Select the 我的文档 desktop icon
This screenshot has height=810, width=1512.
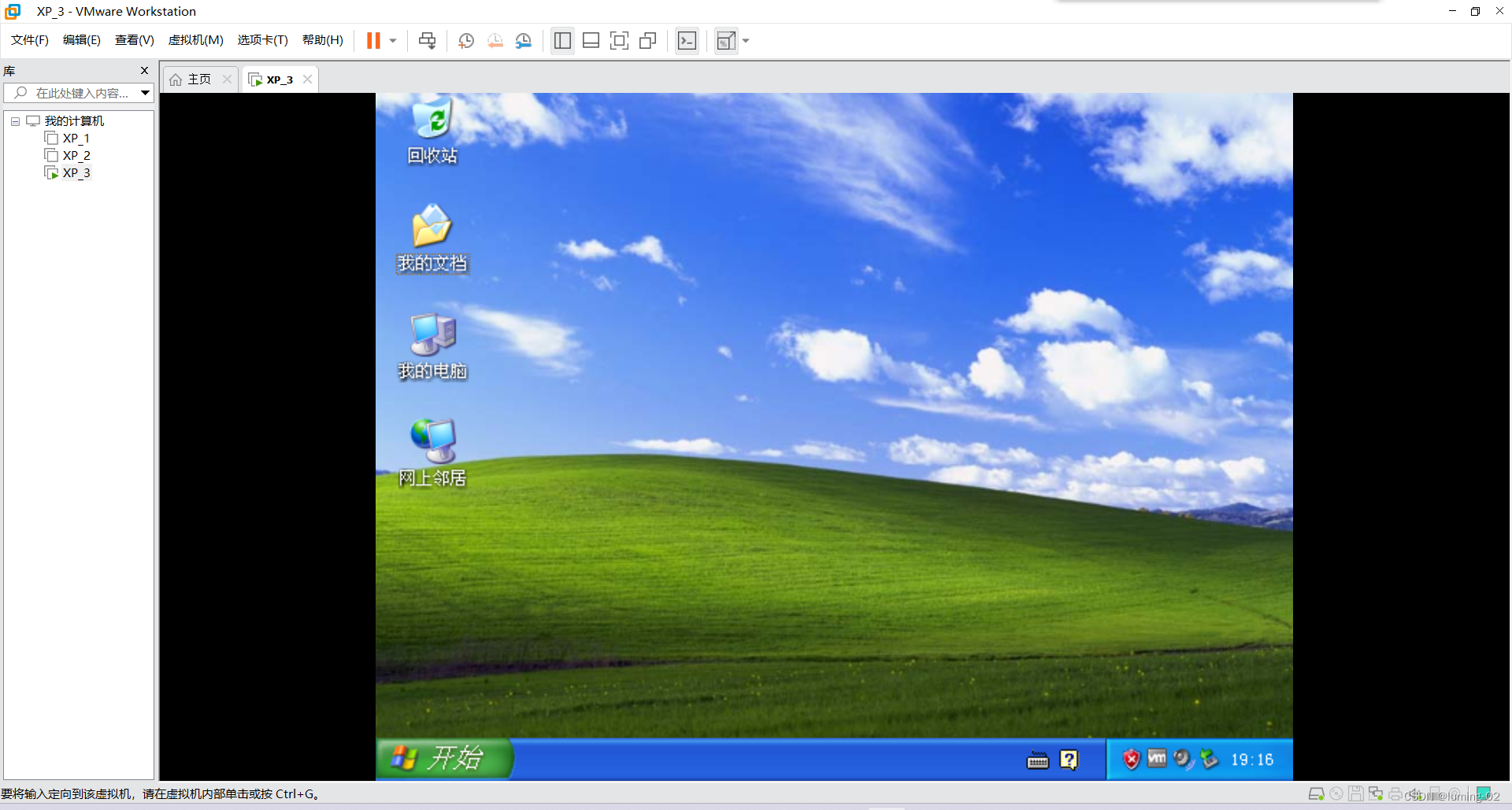pos(432,239)
